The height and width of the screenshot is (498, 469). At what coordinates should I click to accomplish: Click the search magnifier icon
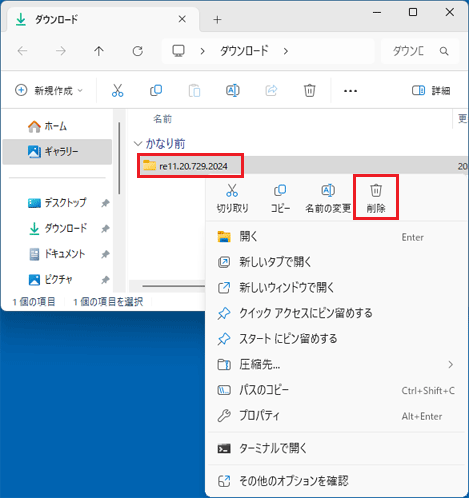(x=444, y=51)
